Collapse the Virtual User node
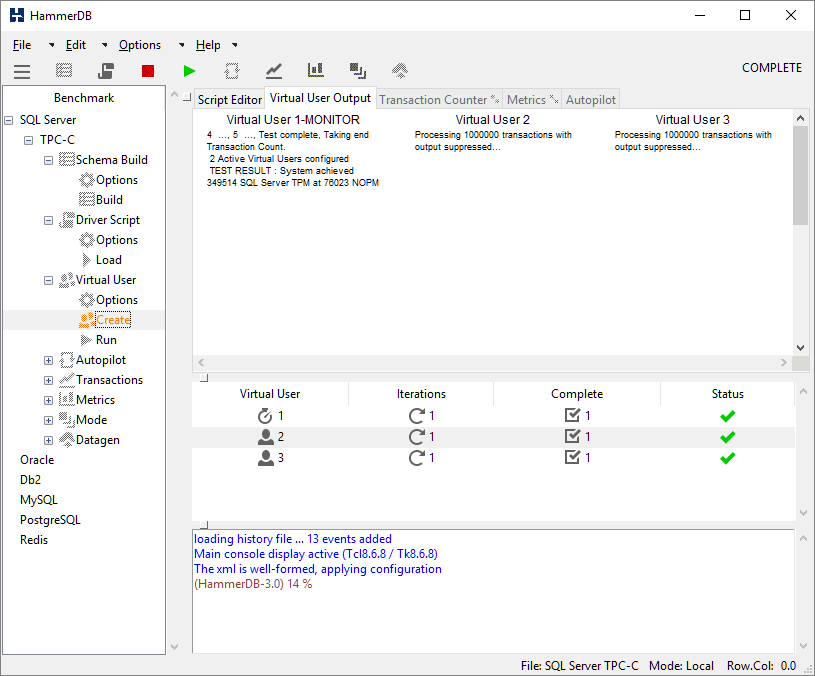The image size is (815, 676). click(48, 281)
